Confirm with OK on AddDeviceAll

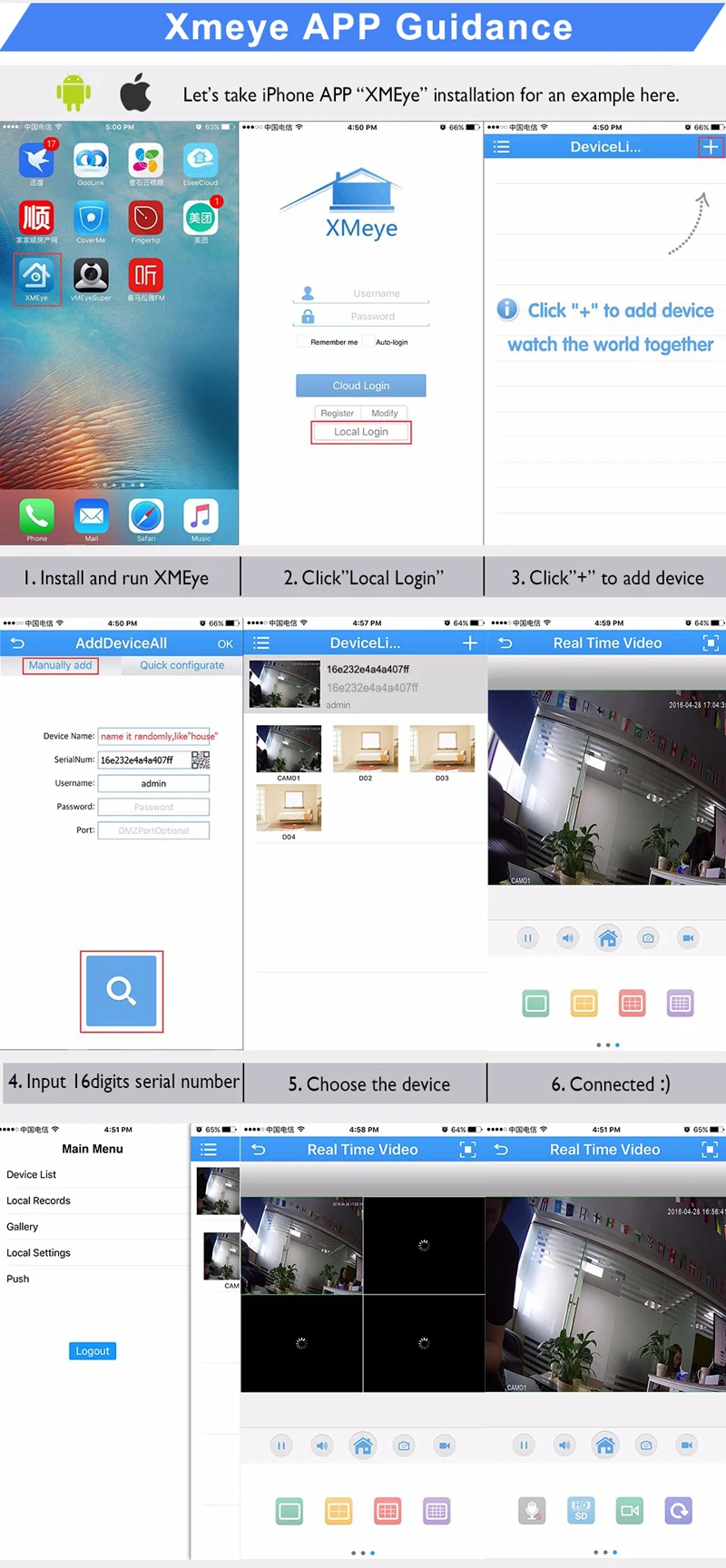(225, 644)
